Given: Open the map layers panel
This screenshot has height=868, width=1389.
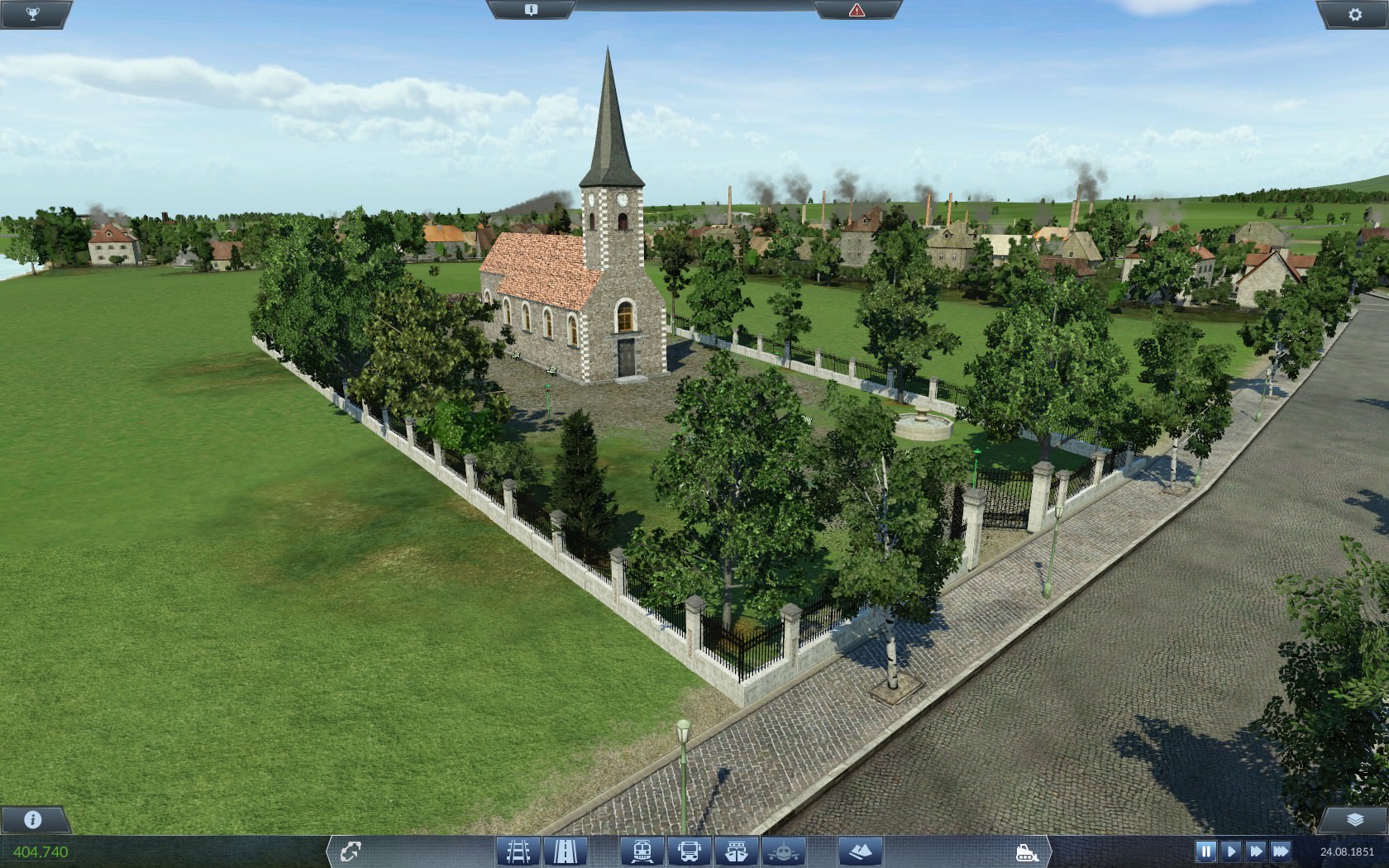Looking at the screenshot, I should (1354, 819).
